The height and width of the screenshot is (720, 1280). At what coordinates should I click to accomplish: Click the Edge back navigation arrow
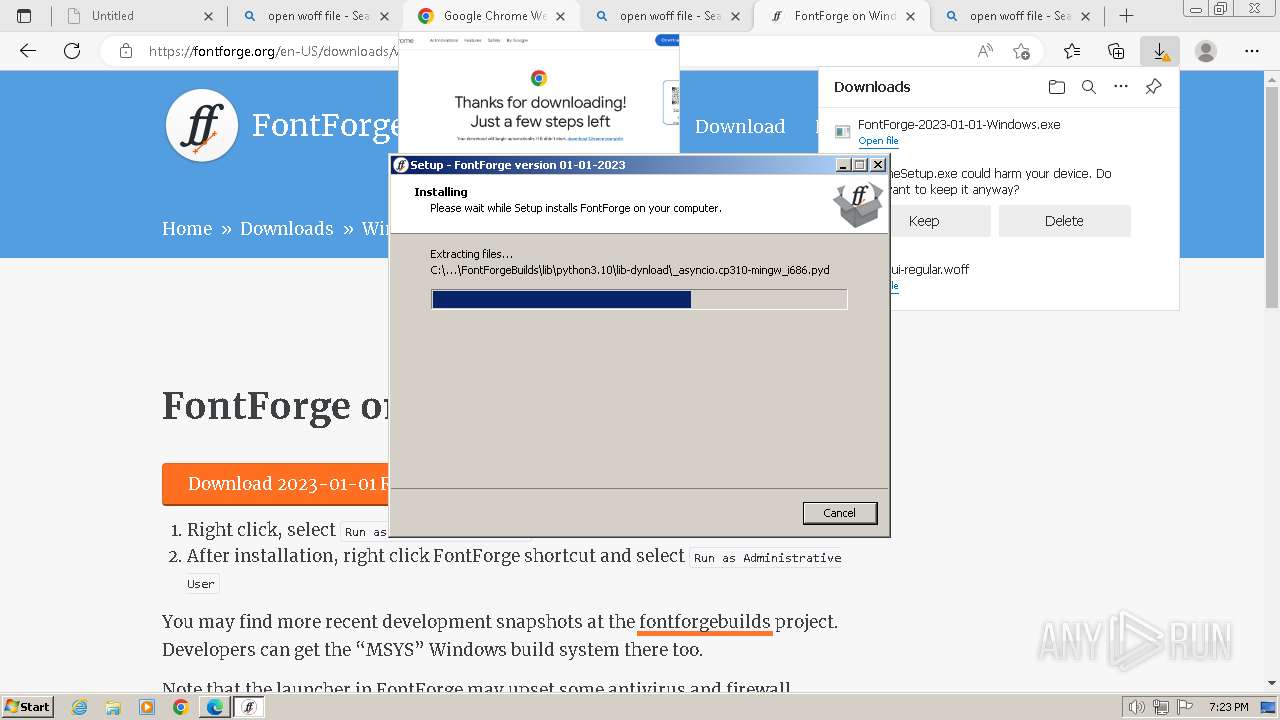[28, 51]
